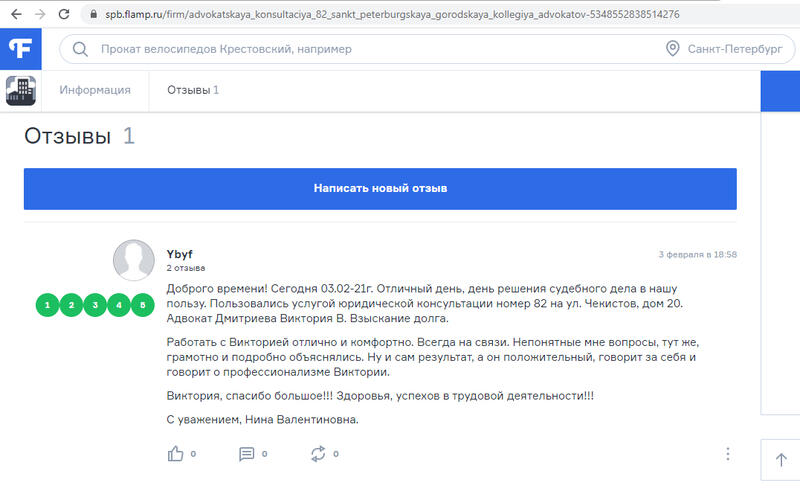Click the Ybyf user avatar
This screenshot has height=500, width=800.
point(134,261)
